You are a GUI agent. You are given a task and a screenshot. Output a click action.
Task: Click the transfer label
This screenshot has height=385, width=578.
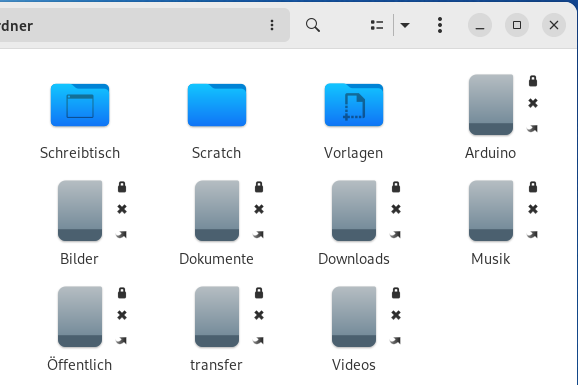[216, 365]
